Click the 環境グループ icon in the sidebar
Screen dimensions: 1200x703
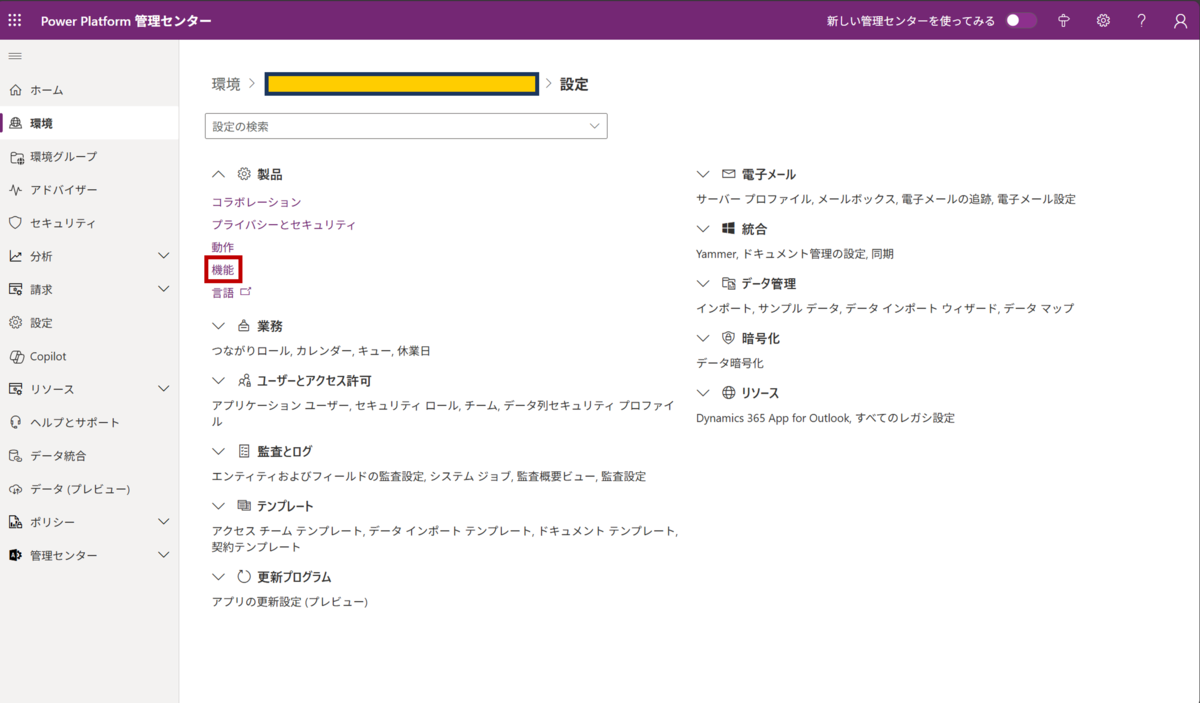tap(15, 157)
